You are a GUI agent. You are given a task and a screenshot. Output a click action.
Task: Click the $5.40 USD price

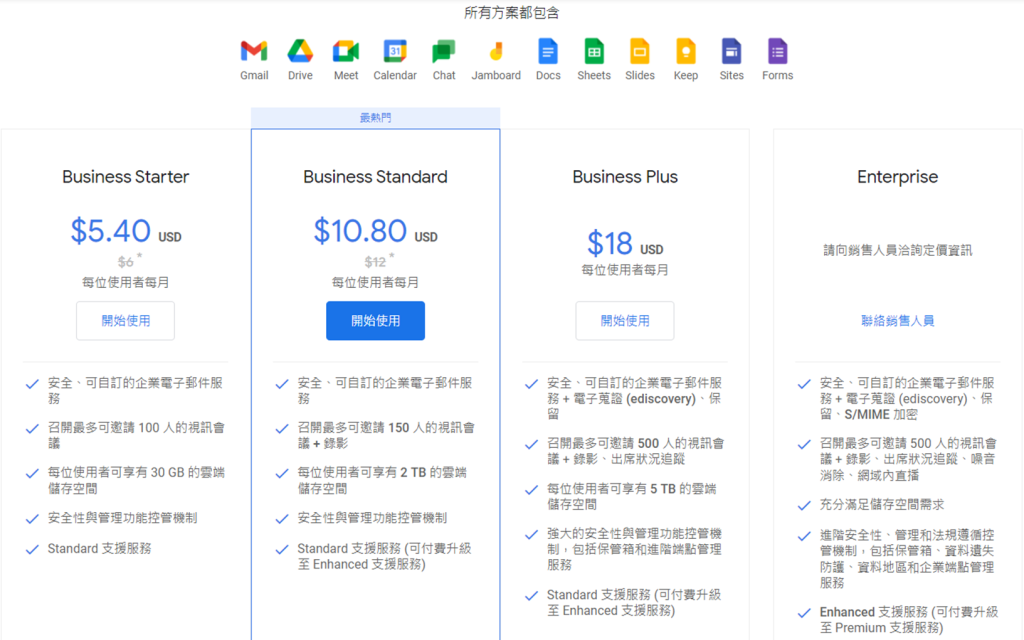coord(125,231)
